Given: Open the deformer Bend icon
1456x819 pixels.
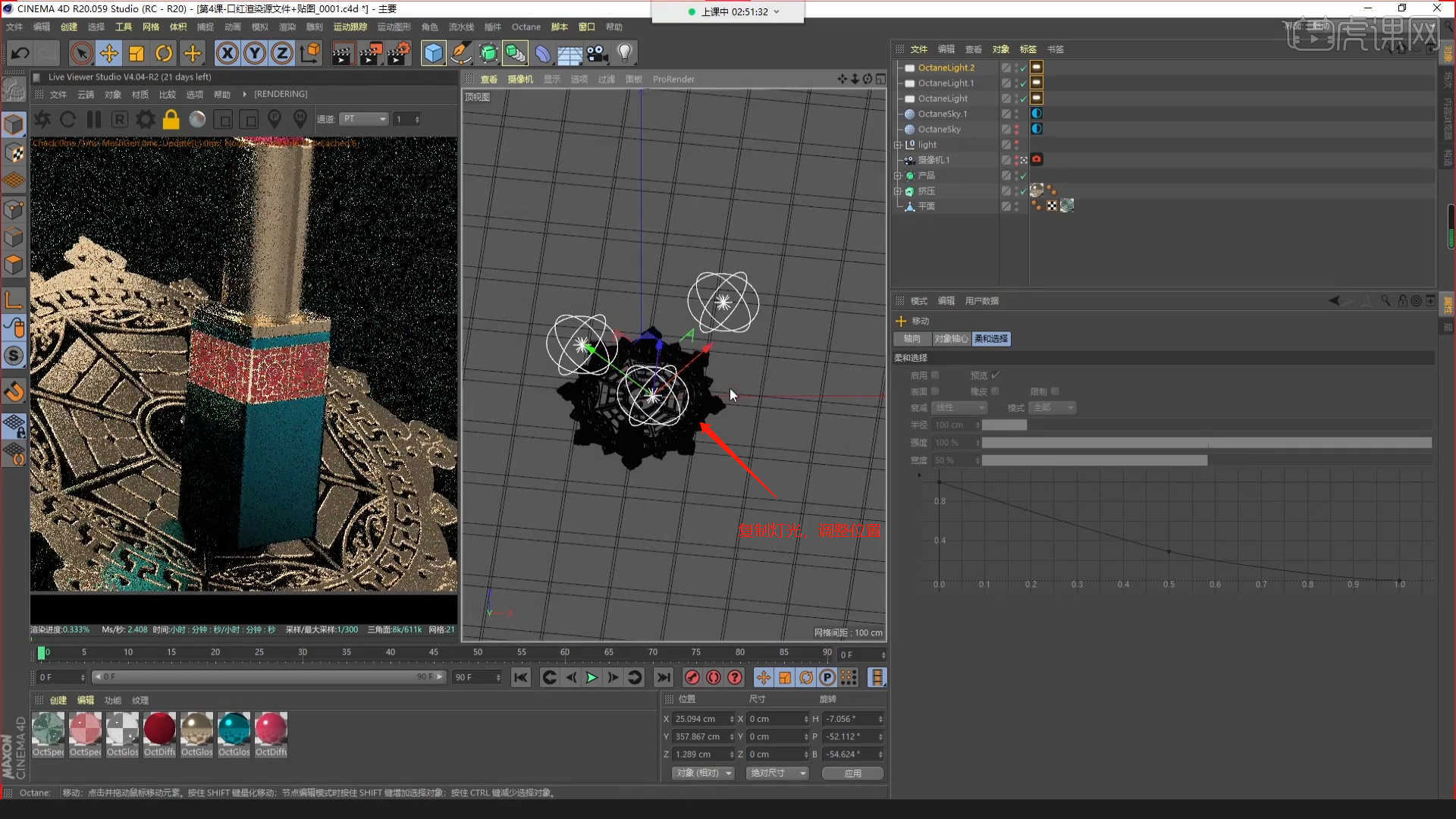Looking at the screenshot, I should (x=543, y=53).
